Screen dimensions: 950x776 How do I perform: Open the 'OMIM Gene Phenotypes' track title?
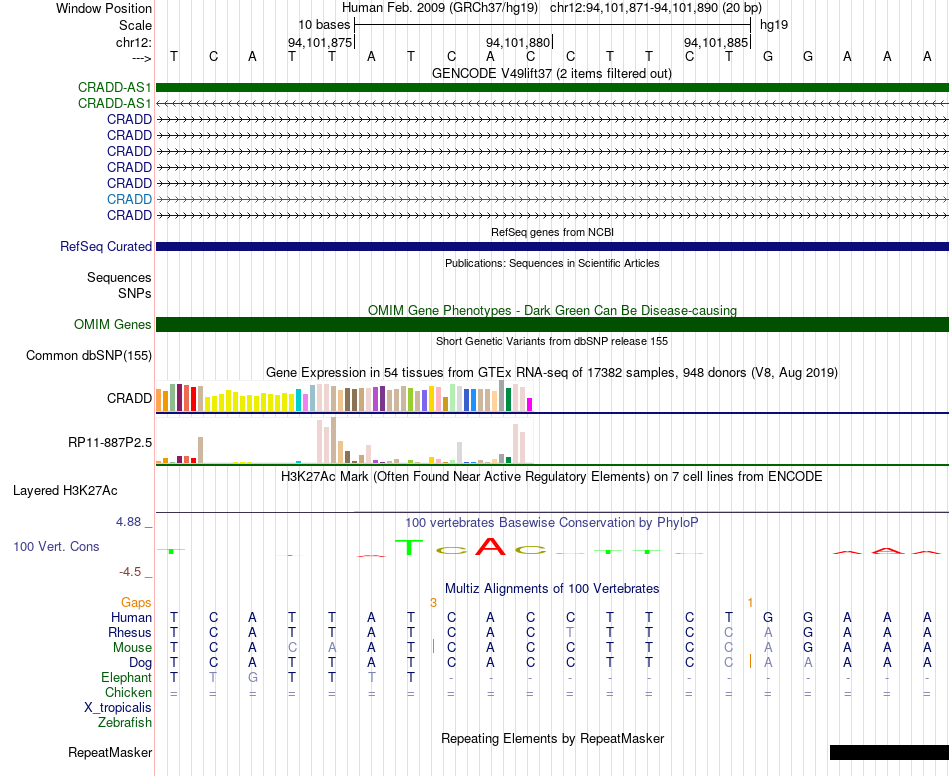click(x=552, y=310)
